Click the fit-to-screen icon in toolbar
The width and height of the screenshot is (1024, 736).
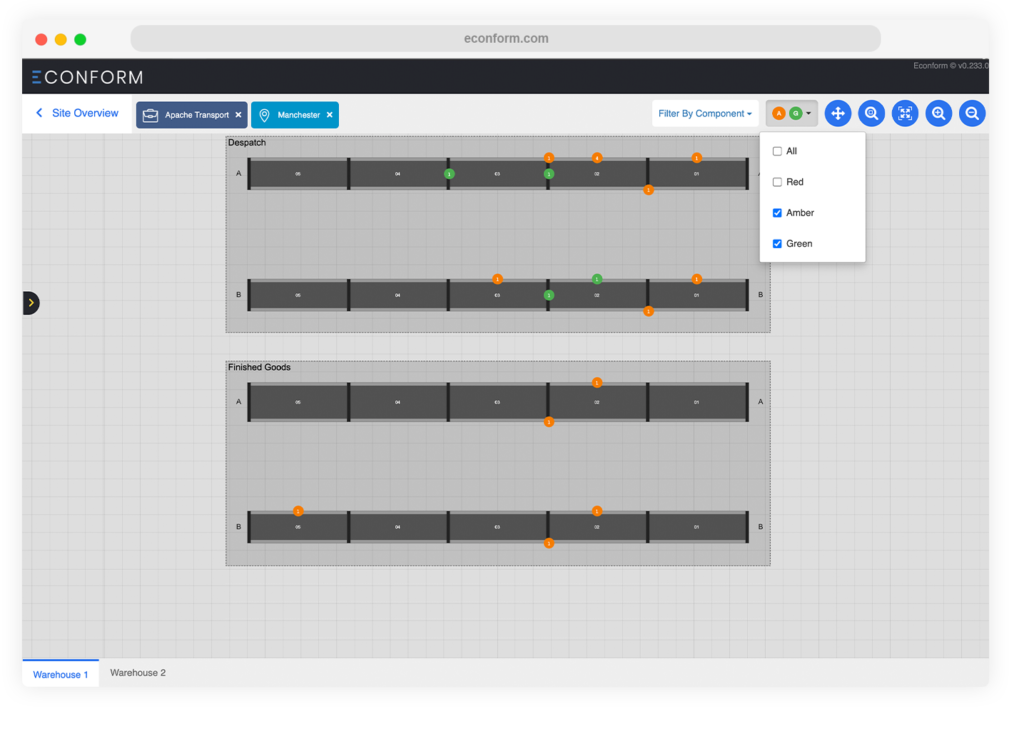905,114
